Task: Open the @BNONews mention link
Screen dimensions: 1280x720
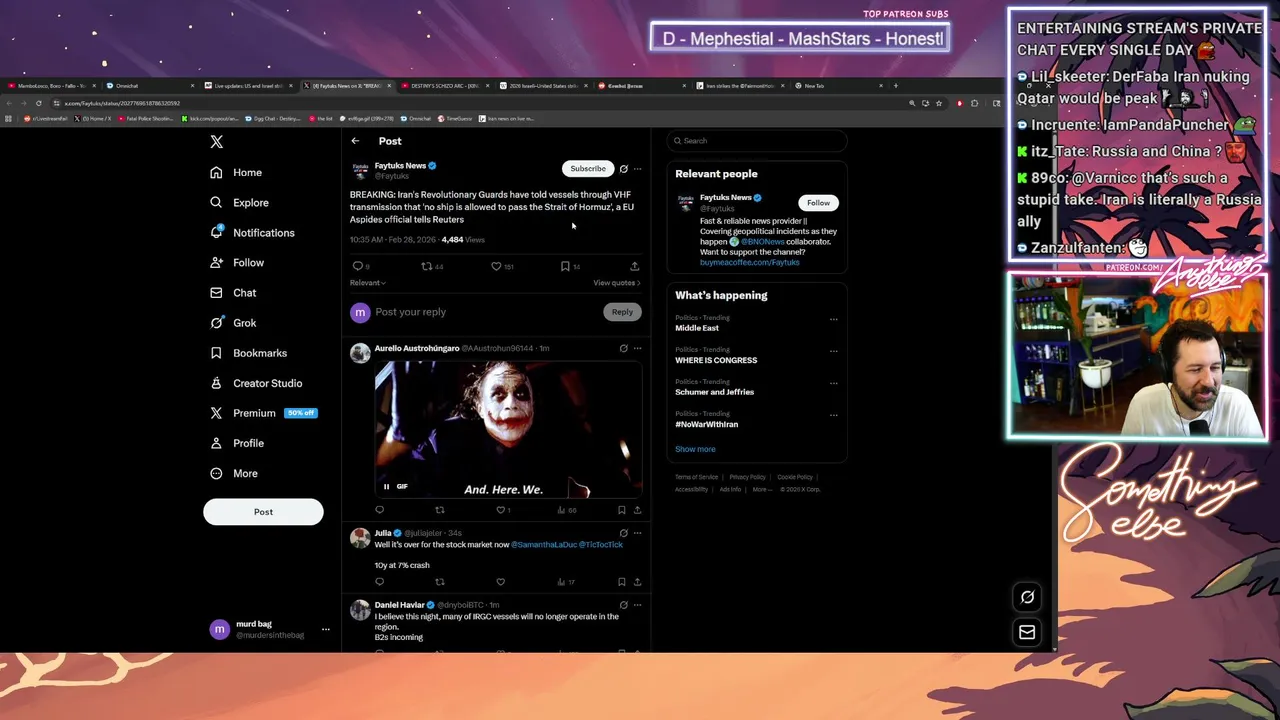Action: [763, 242]
